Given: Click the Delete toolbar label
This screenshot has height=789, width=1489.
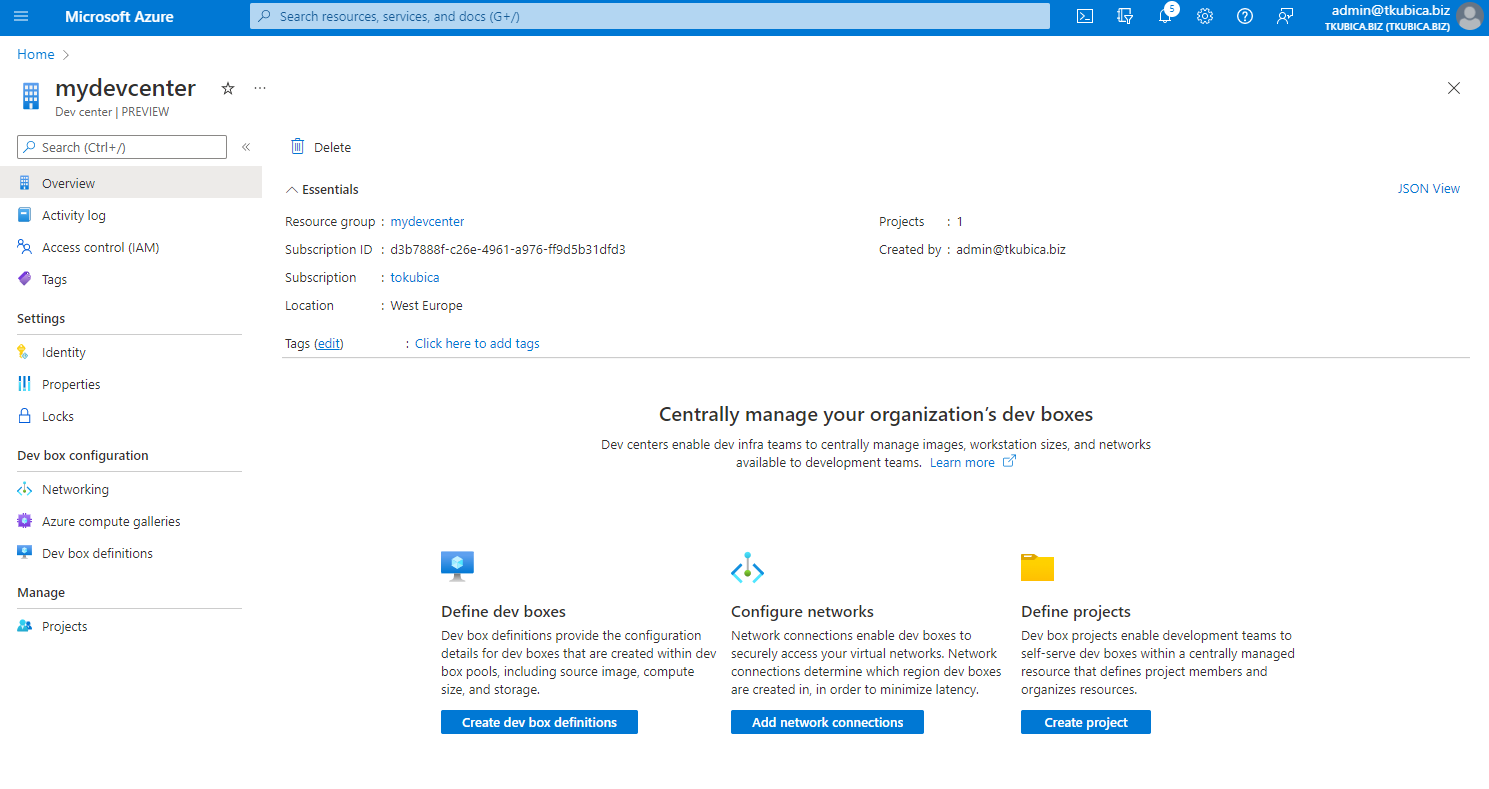Looking at the screenshot, I should (x=333, y=147).
